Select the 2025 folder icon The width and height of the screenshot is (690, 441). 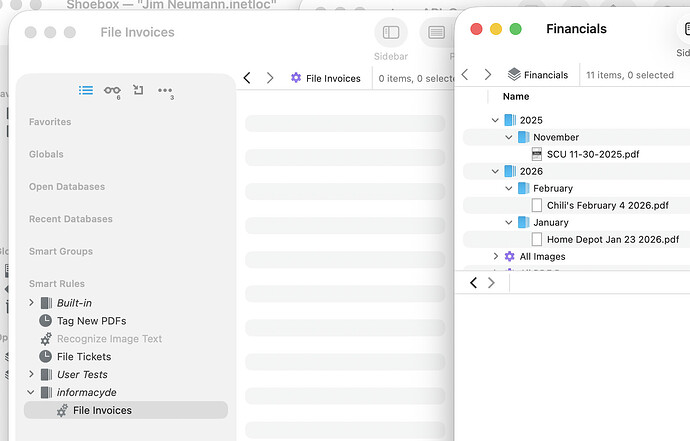click(510, 120)
